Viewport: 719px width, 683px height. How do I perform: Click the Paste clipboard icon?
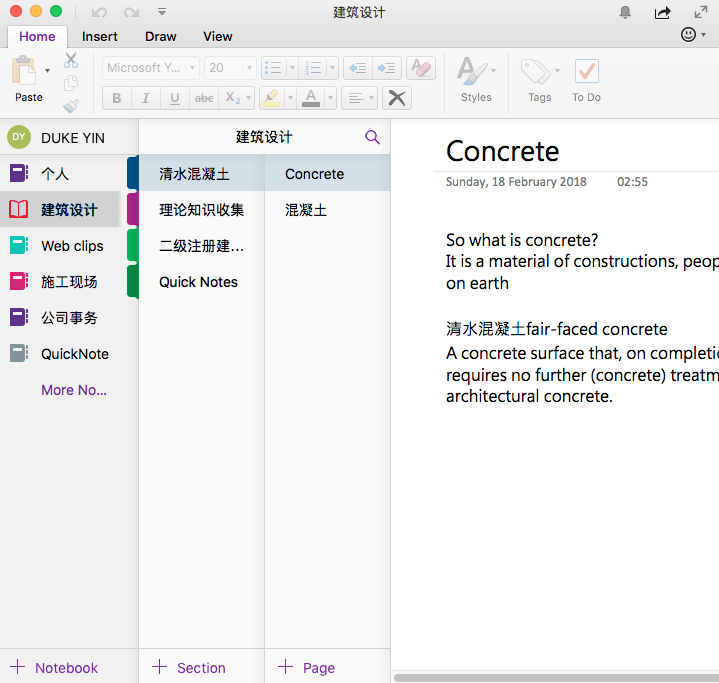[24, 70]
